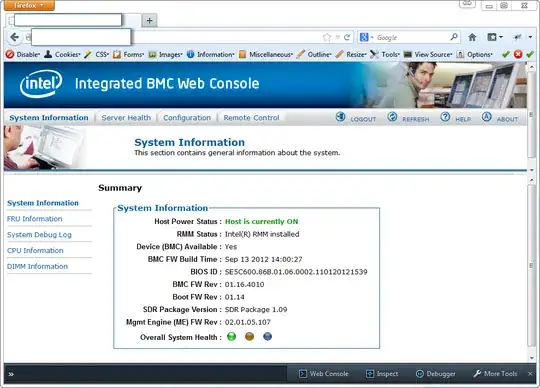
Task: Start search with magnifier icon
Action: pyautogui.click(x=454, y=37)
